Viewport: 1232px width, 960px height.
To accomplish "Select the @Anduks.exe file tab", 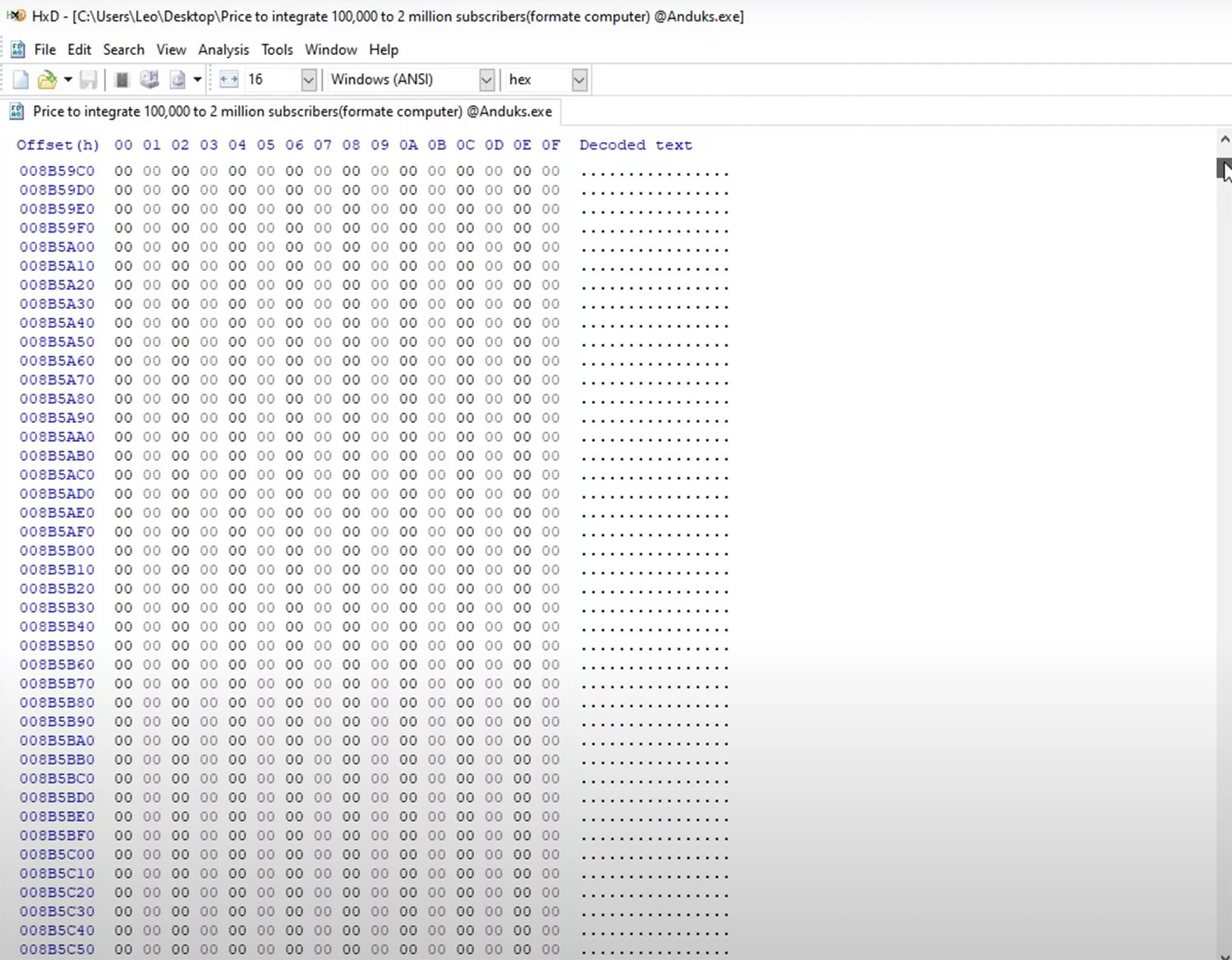I will (x=283, y=111).
